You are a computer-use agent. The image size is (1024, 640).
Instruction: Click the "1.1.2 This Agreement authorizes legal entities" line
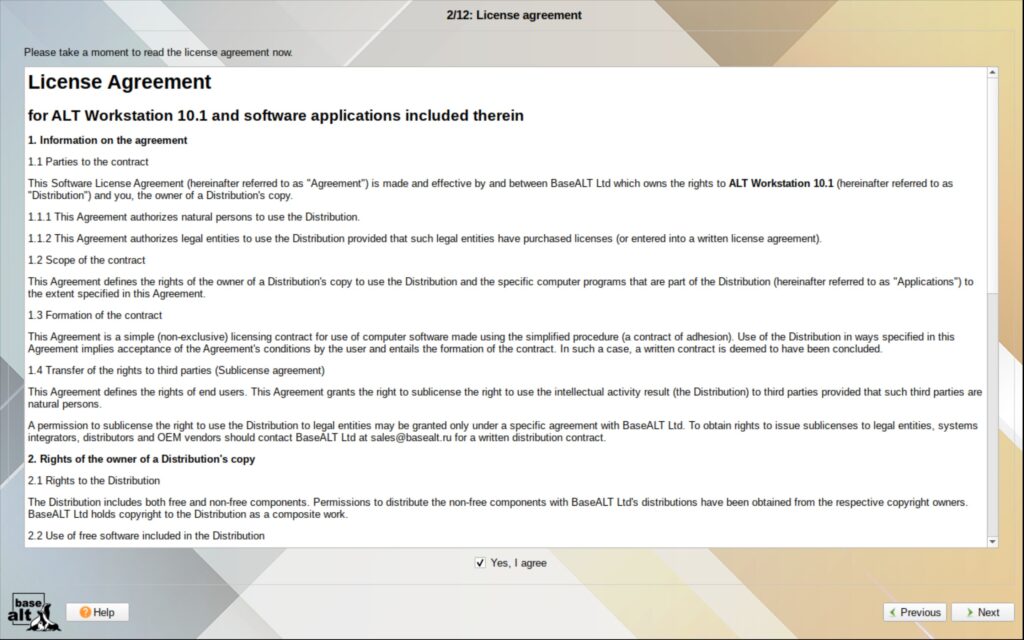point(424,238)
